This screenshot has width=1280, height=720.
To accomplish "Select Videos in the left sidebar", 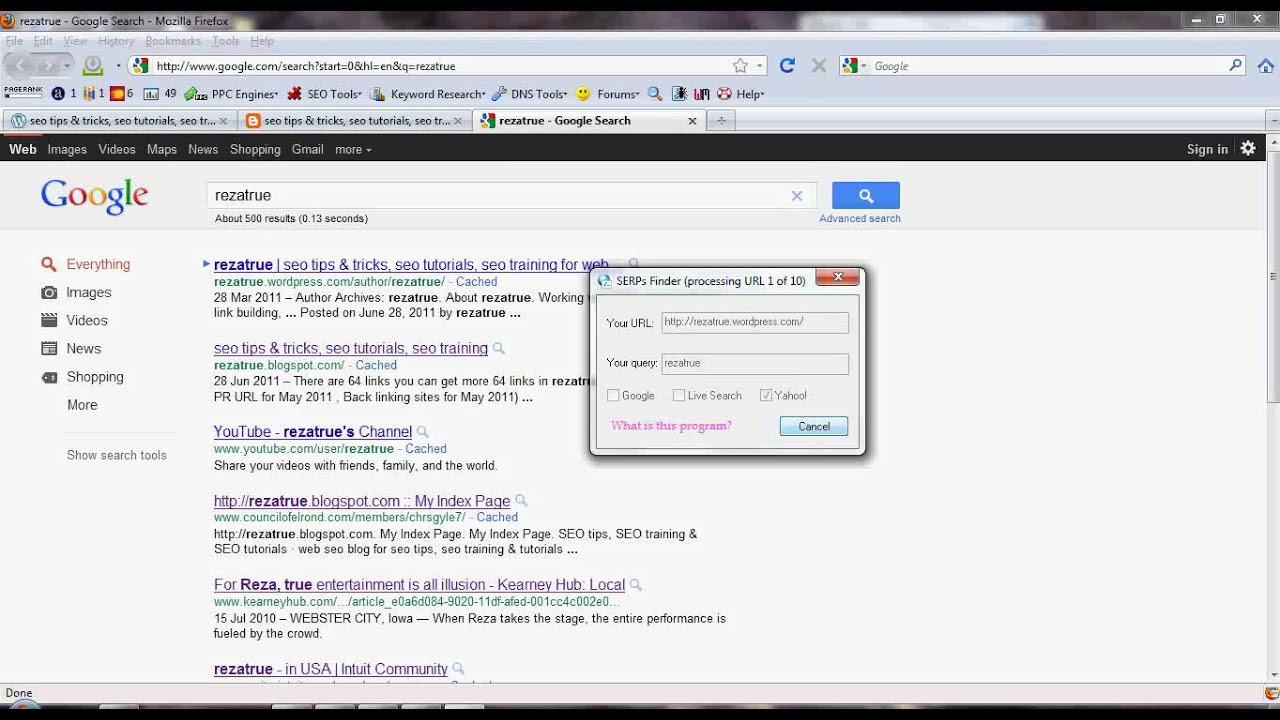I will click(x=87, y=321).
